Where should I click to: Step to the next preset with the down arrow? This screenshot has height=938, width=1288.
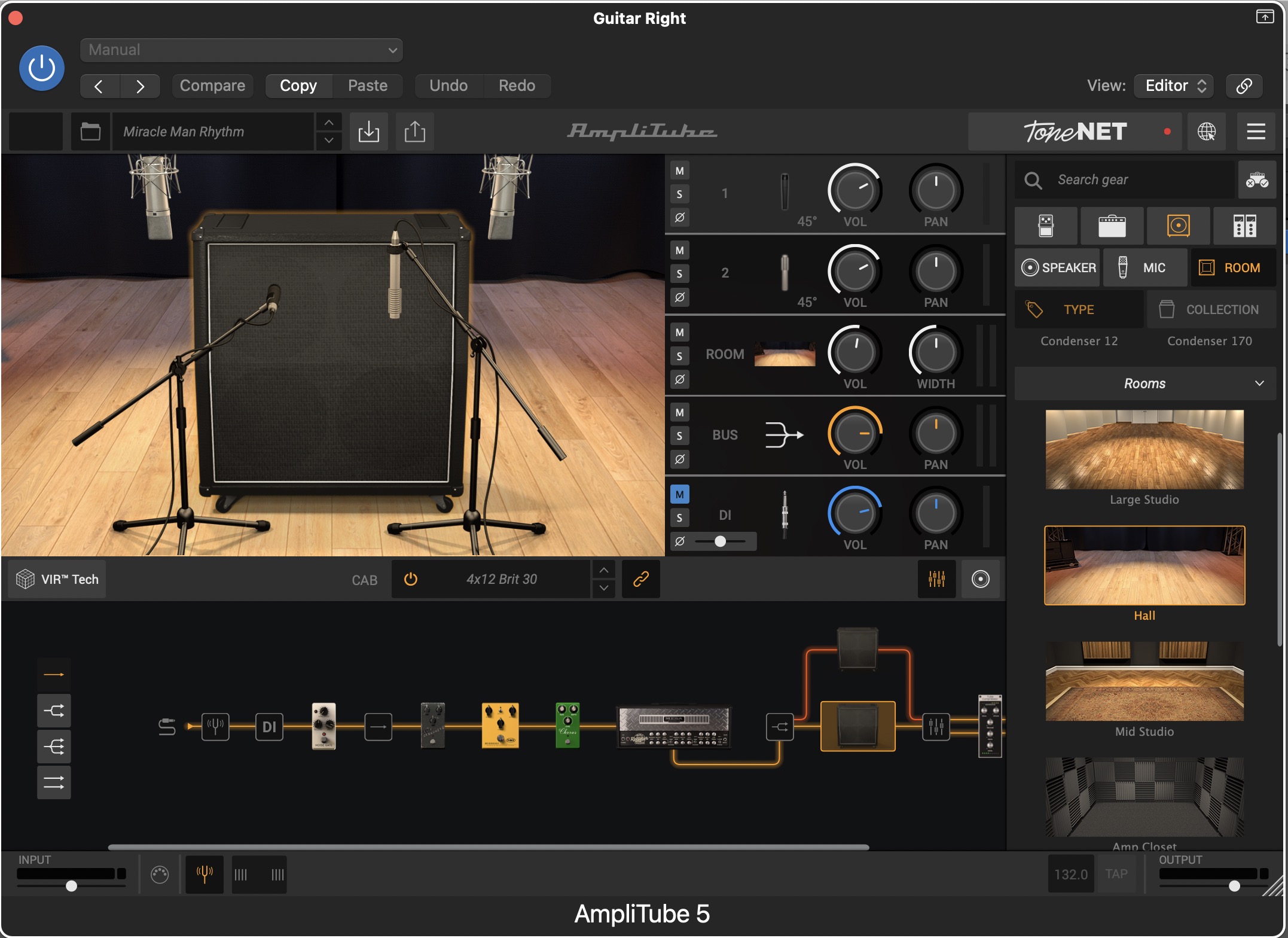[x=329, y=141]
